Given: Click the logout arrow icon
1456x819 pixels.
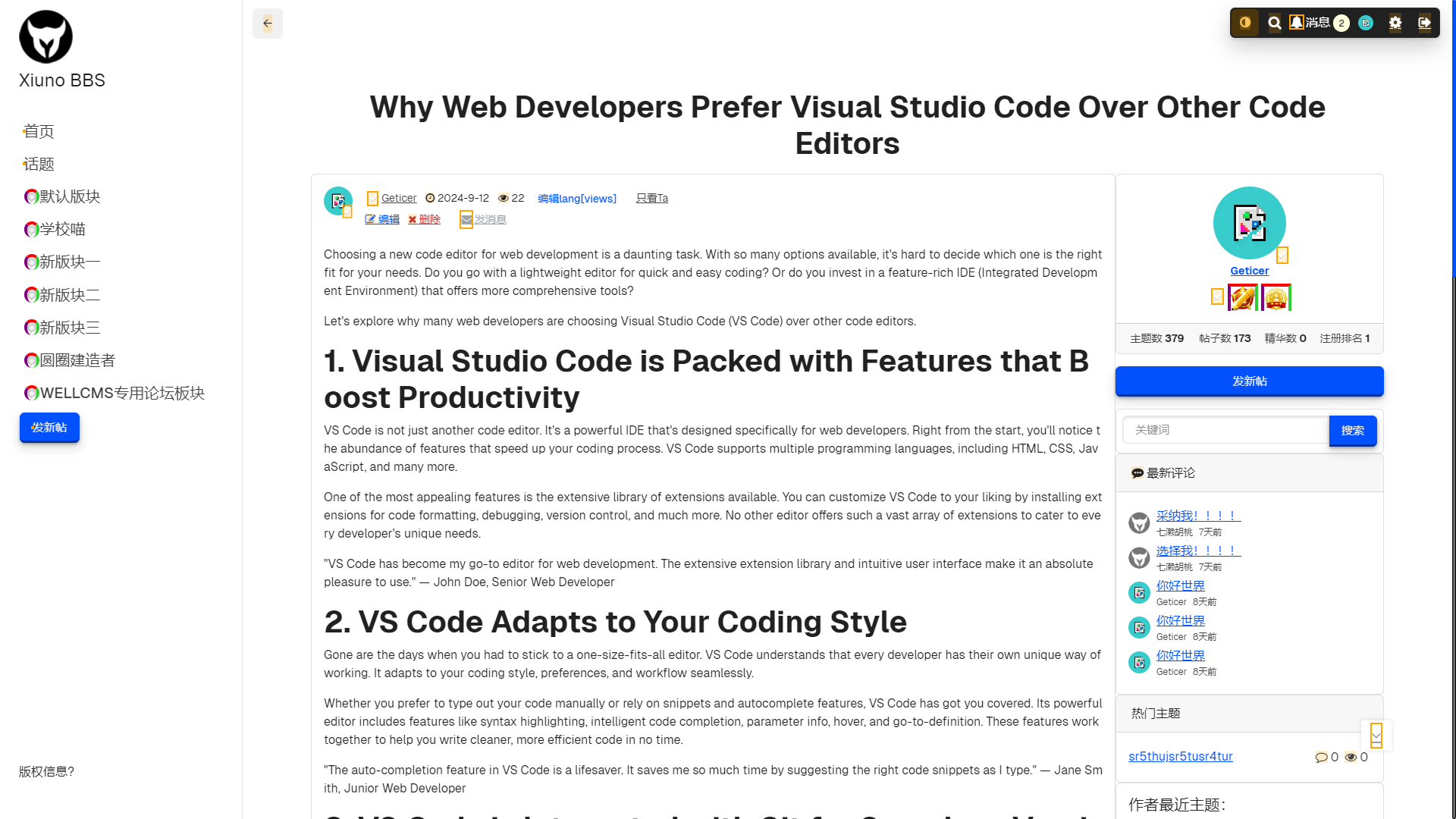Looking at the screenshot, I should pyautogui.click(x=1424, y=23).
